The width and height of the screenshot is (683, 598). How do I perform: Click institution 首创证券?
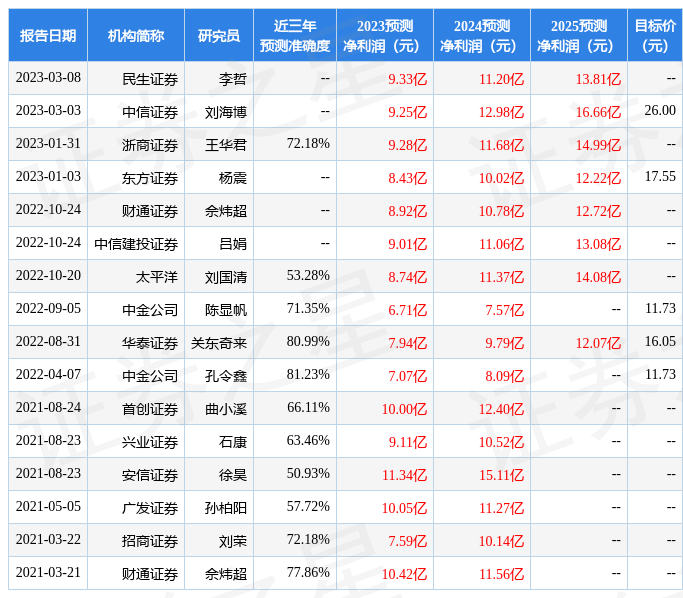(x=150, y=409)
